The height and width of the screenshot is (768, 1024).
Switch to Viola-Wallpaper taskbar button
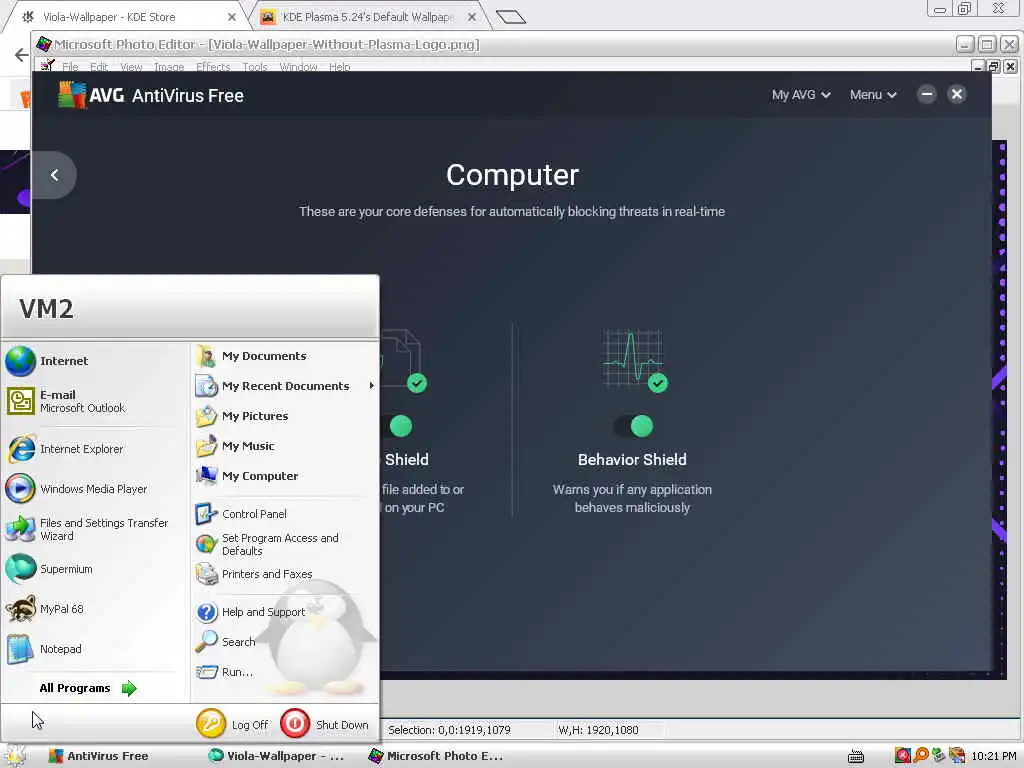click(x=276, y=756)
